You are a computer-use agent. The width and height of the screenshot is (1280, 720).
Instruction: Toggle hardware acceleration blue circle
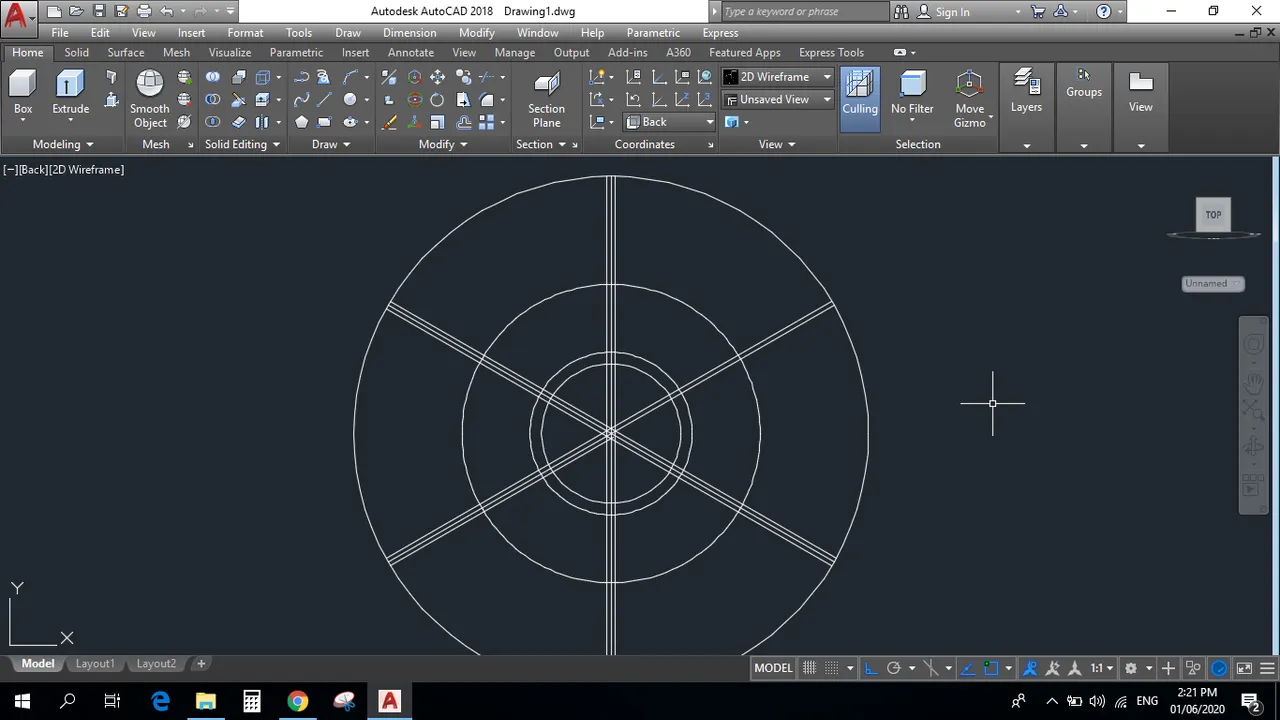tap(1220, 668)
